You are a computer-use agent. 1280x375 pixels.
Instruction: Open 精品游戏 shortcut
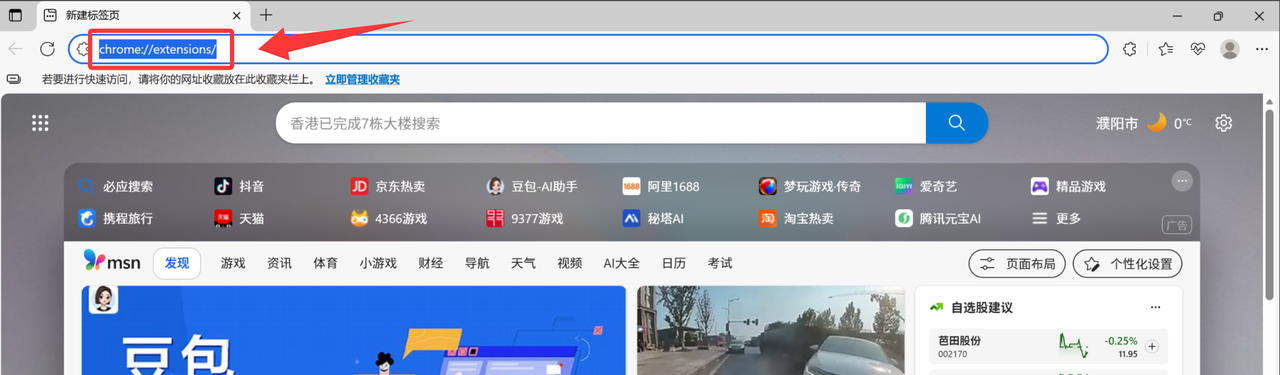coord(1068,186)
